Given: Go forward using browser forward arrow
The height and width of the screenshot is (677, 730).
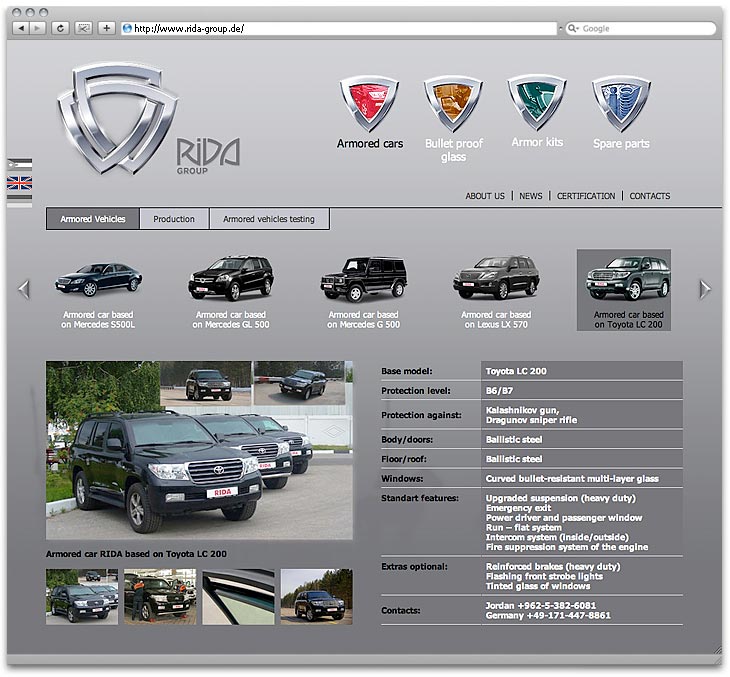Looking at the screenshot, I should (37, 28).
